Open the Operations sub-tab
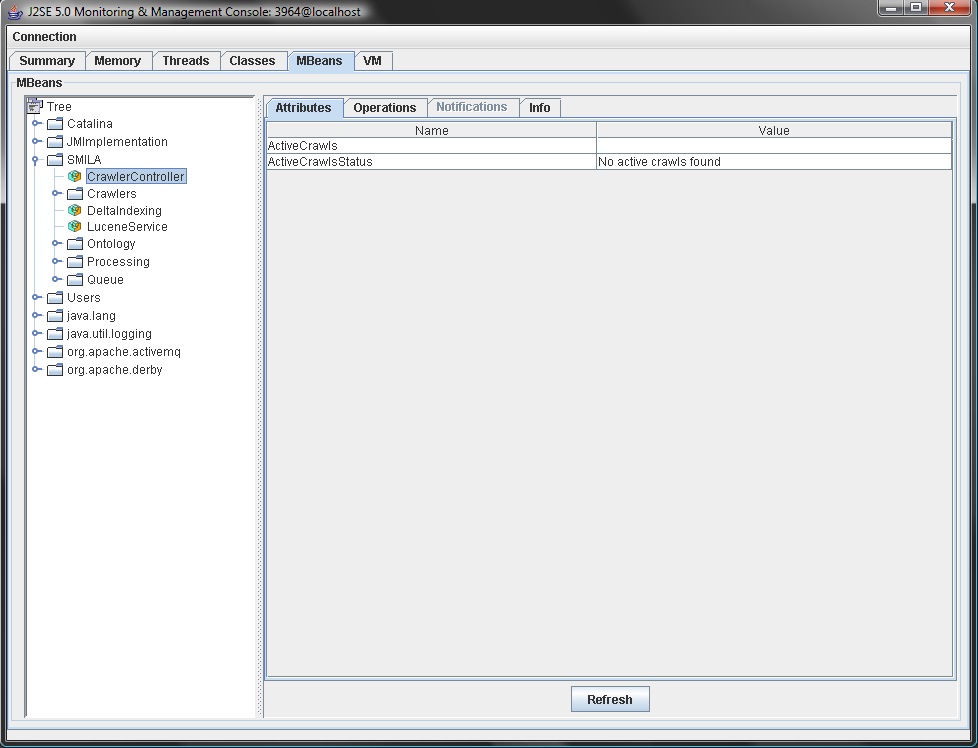Image resolution: width=978 pixels, height=748 pixels. pos(385,108)
